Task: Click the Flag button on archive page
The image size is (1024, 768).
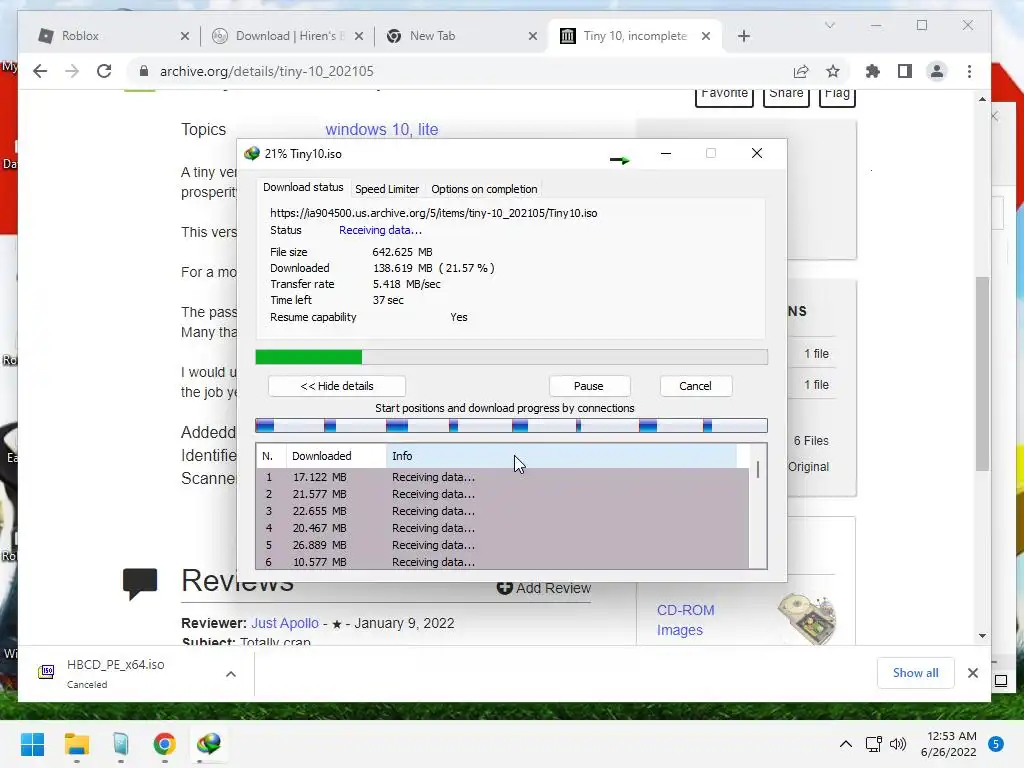Action: pos(837,95)
